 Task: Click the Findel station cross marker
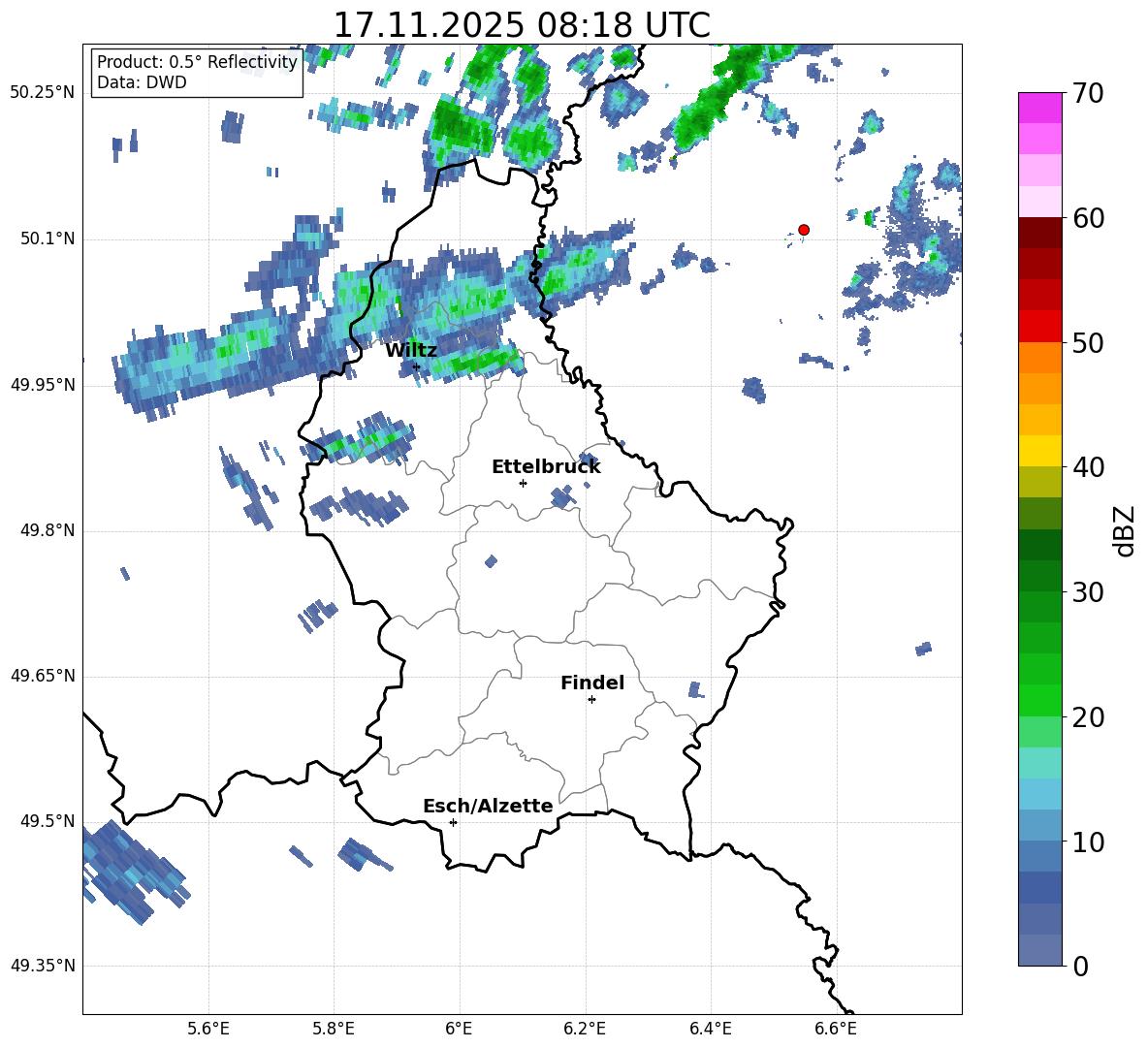click(591, 699)
